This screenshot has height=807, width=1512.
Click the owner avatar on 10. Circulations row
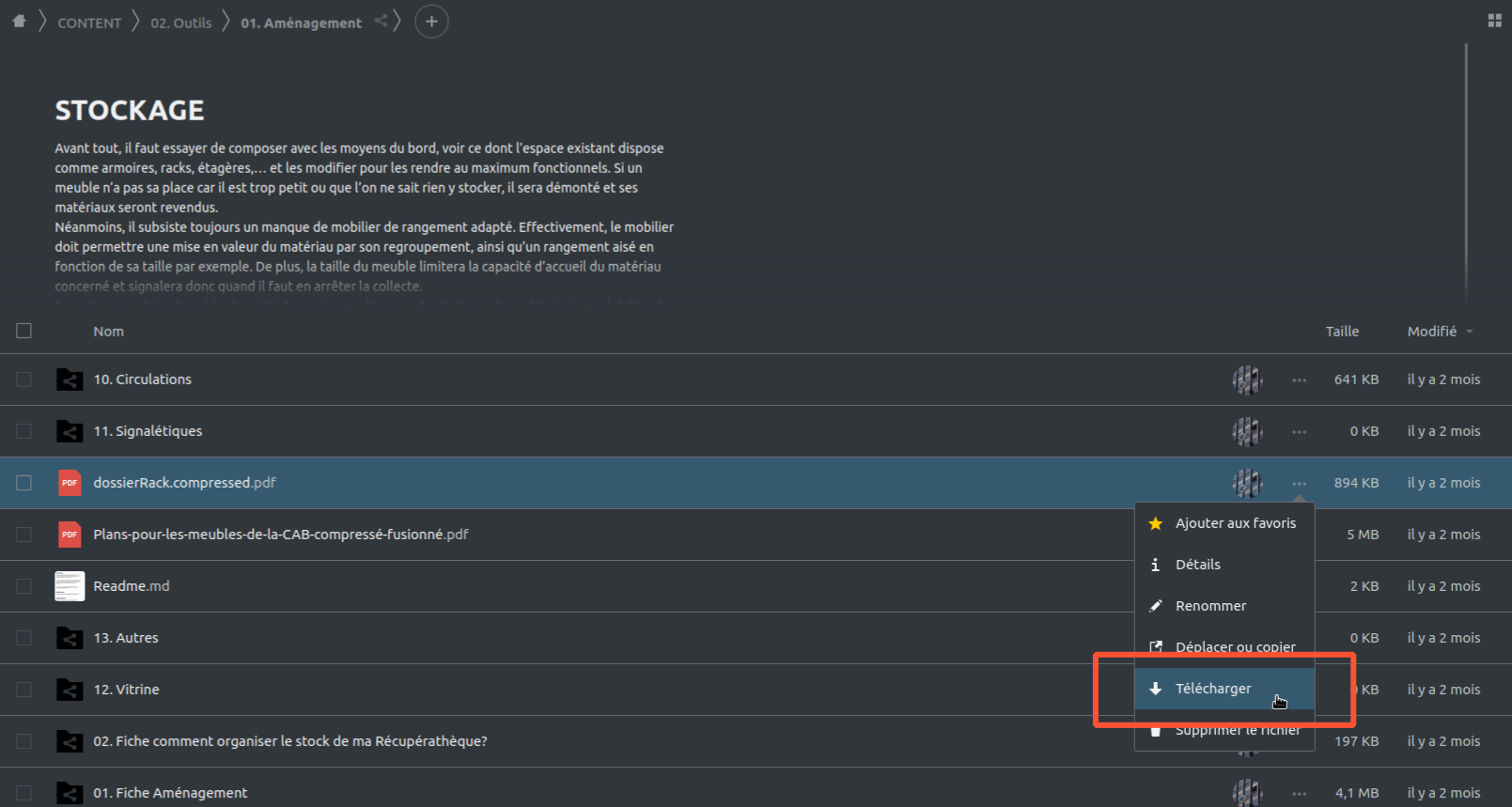point(1247,380)
